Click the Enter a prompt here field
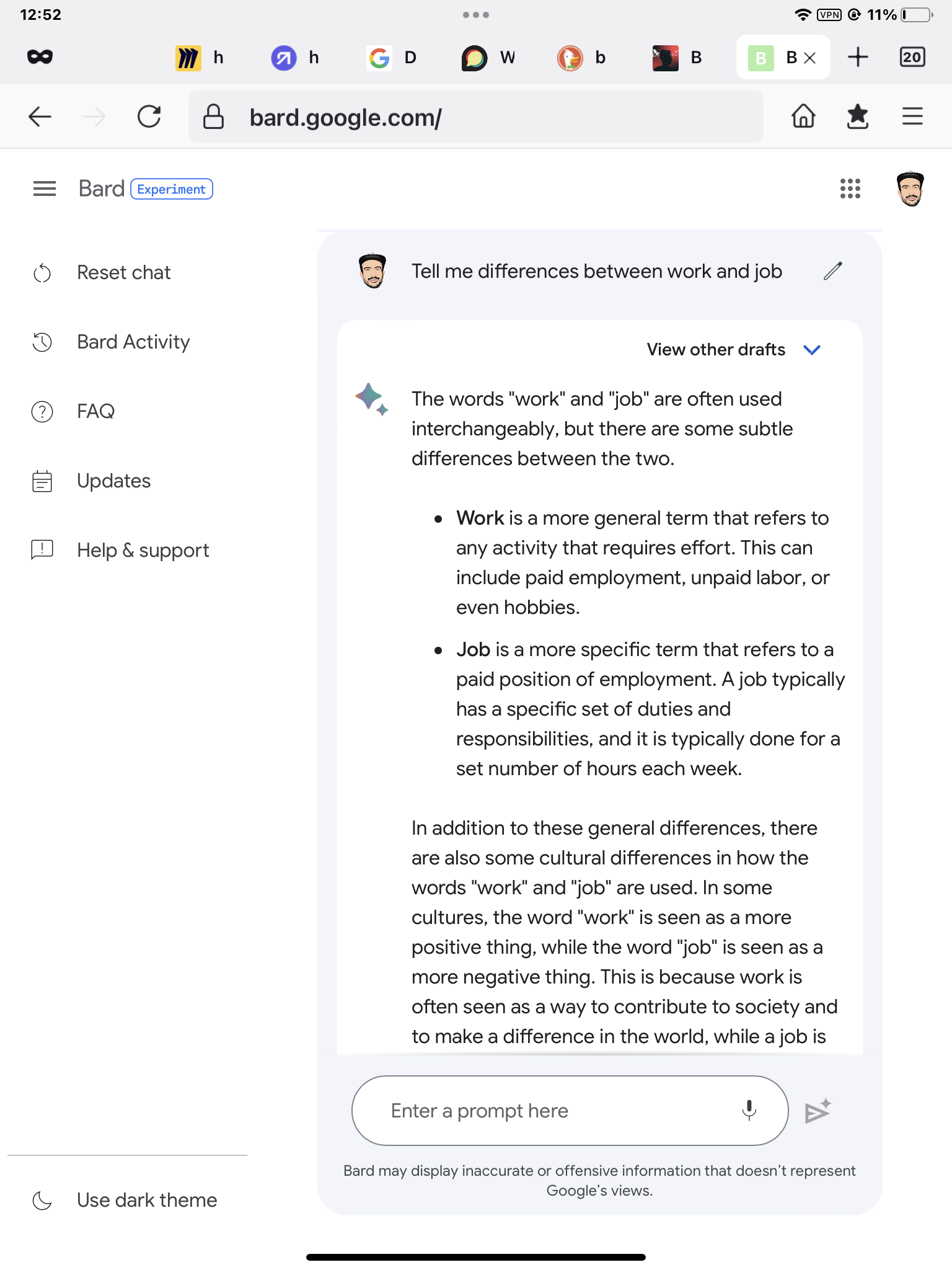 pos(558,1110)
